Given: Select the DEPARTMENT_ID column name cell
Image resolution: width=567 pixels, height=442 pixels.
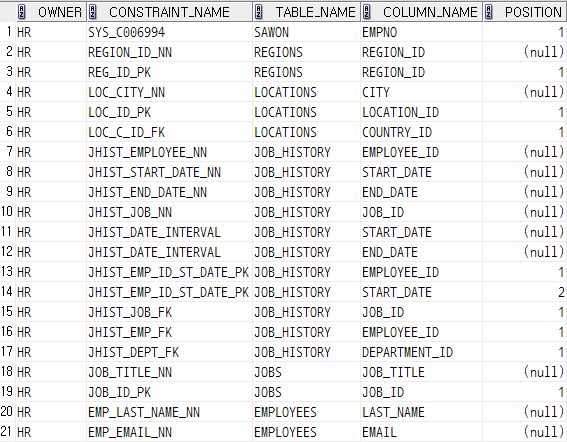Looking at the screenshot, I should [422, 352].
